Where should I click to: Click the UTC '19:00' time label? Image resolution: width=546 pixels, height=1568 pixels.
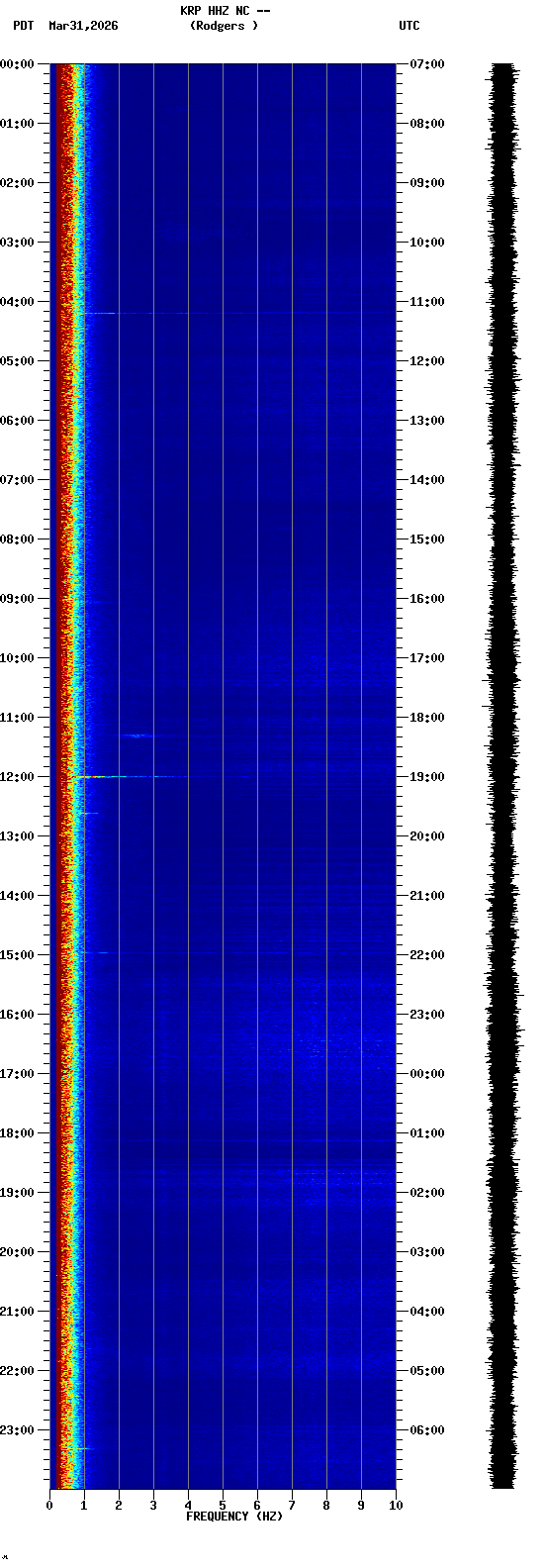(x=427, y=777)
